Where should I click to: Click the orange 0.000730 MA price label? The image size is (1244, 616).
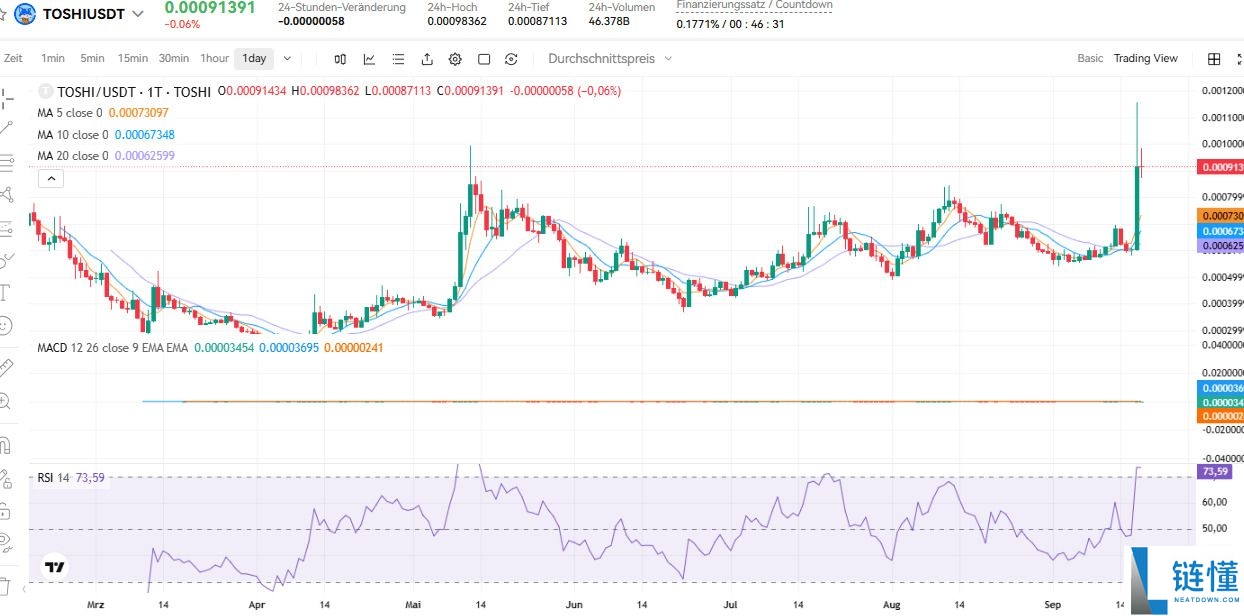(1220, 216)
